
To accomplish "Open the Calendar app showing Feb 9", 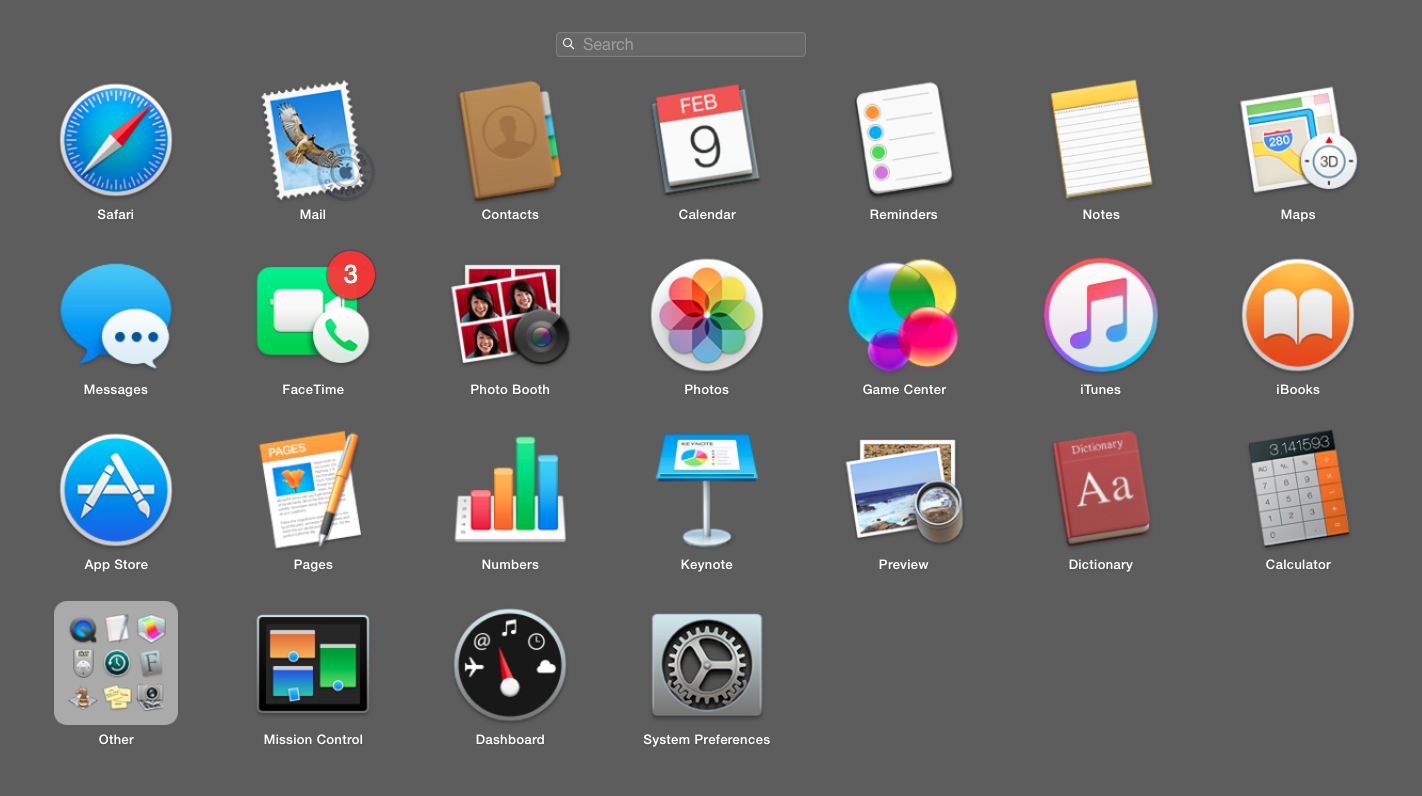I will point(707,140).
